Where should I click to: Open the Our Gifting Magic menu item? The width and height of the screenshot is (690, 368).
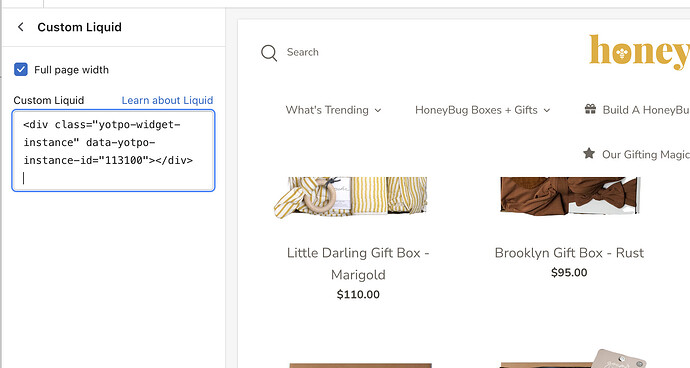[x=646, y=155]
